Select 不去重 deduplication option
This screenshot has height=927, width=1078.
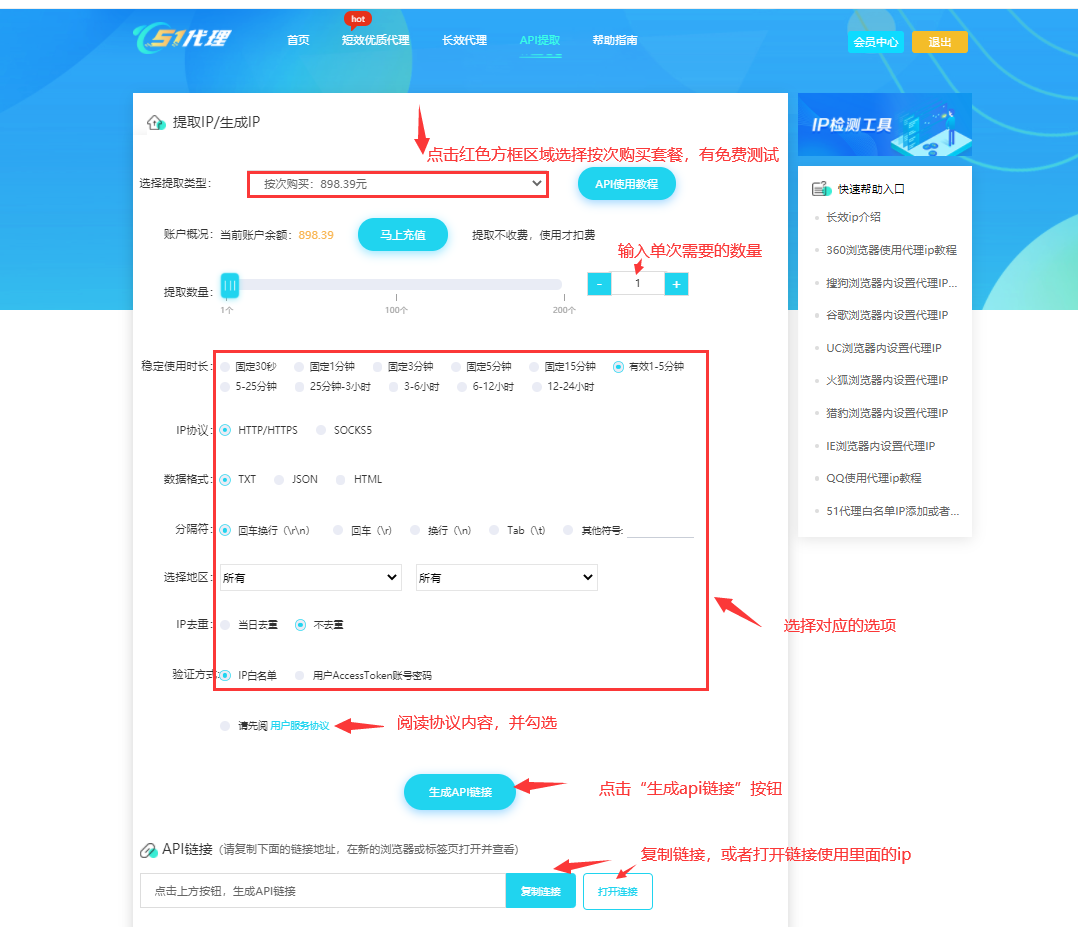click(x=300, y=625)
